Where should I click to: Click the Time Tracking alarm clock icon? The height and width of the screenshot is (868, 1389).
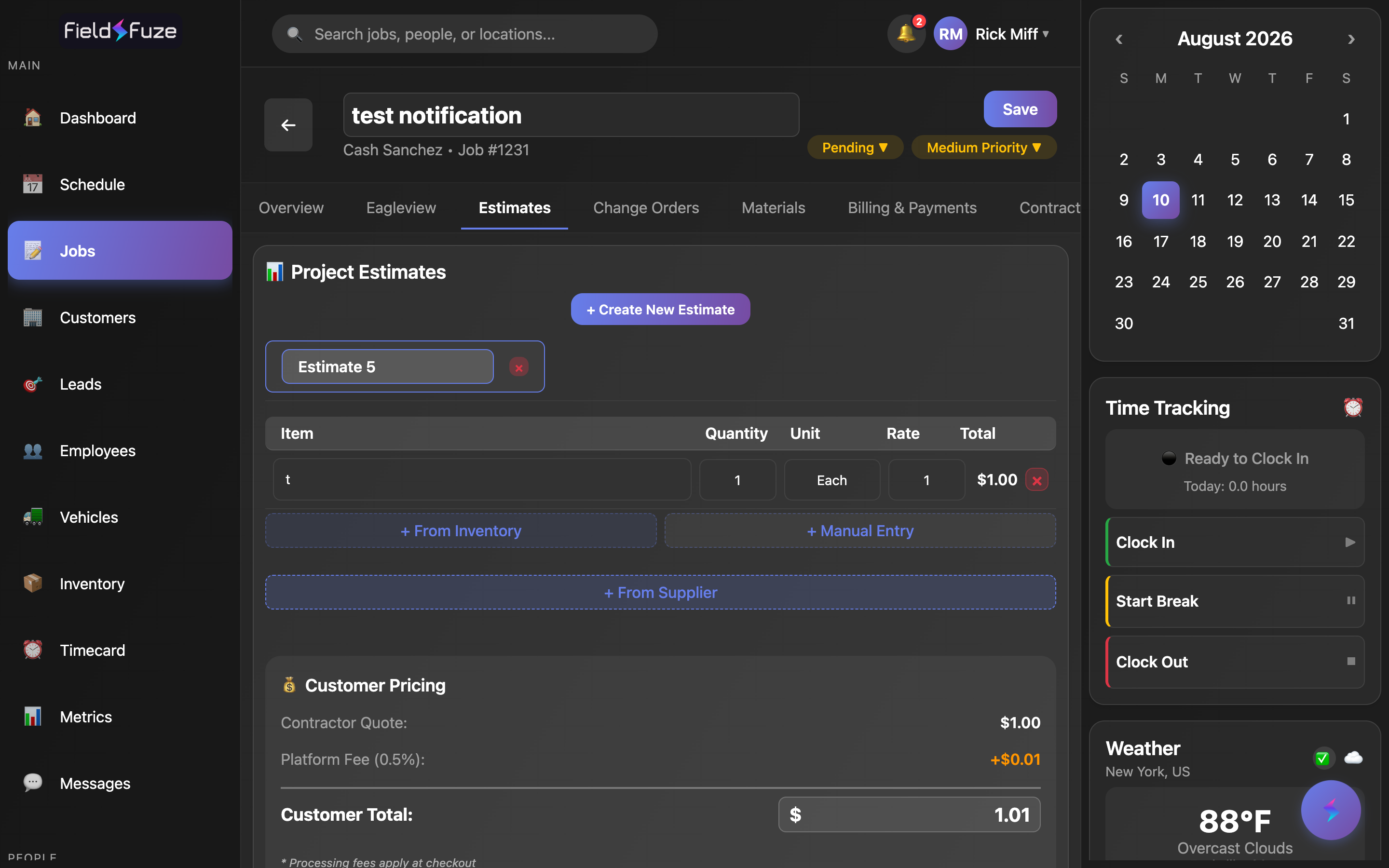1353,407
